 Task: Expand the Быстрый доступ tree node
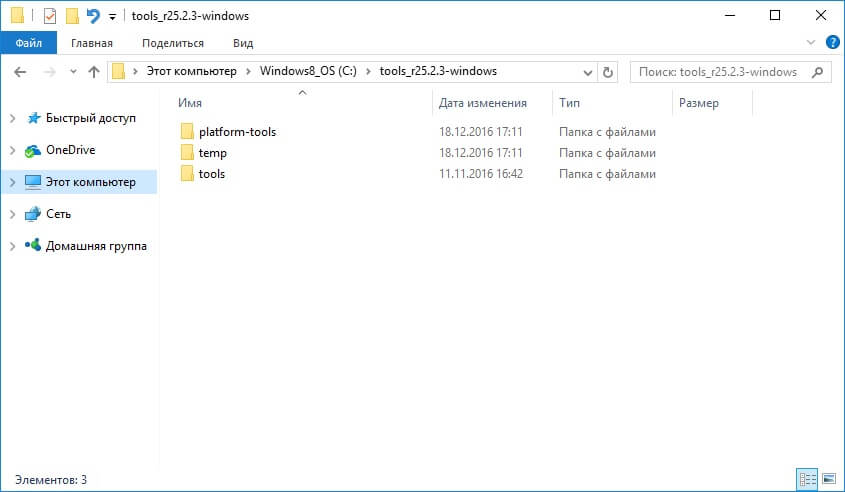point(12,118)
